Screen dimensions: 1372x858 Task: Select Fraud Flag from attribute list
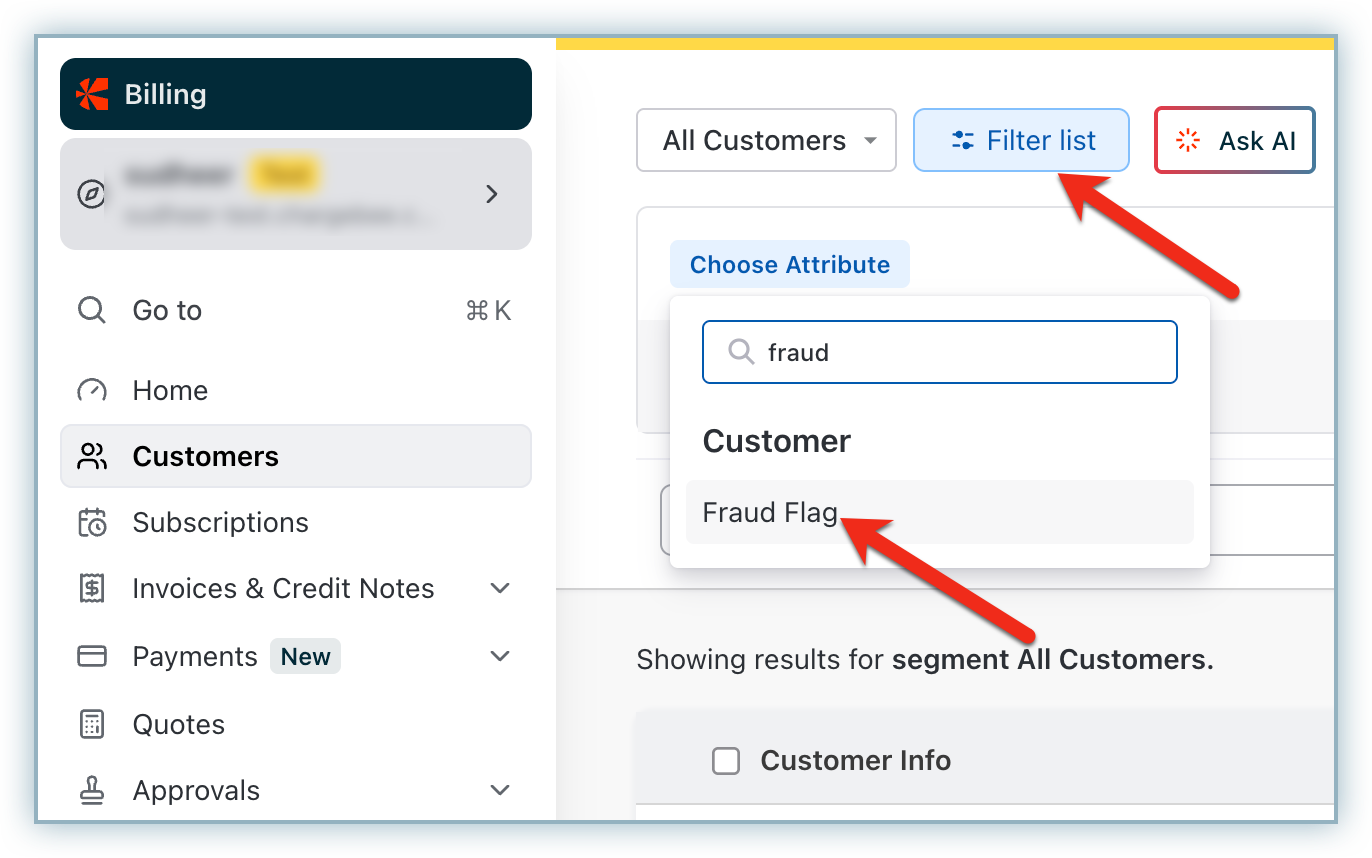pos(770,512)
